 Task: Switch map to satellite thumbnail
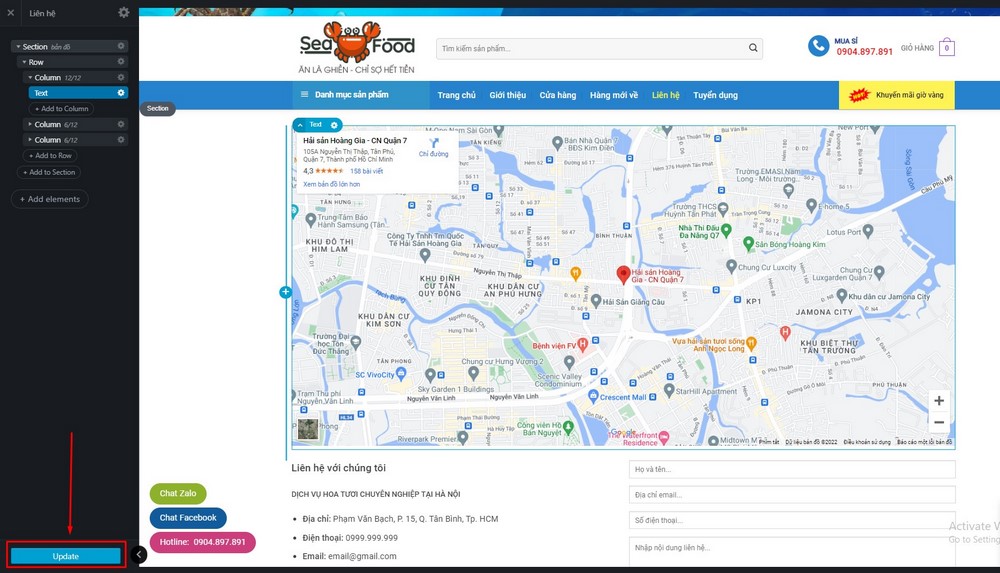(x=308, y=429)
